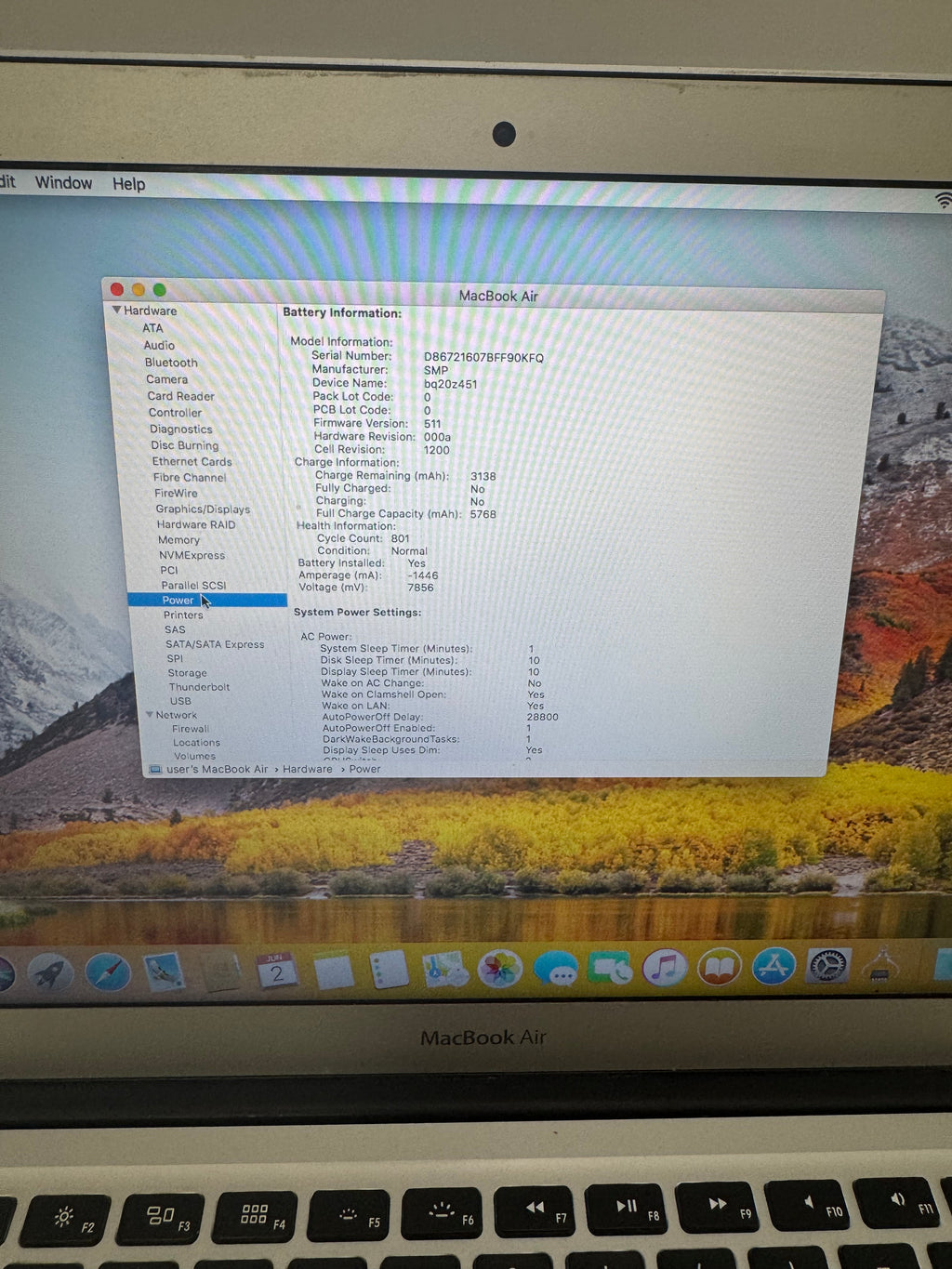Open iTunes from the Dock

pyautogui.click(x=665, y=968)
